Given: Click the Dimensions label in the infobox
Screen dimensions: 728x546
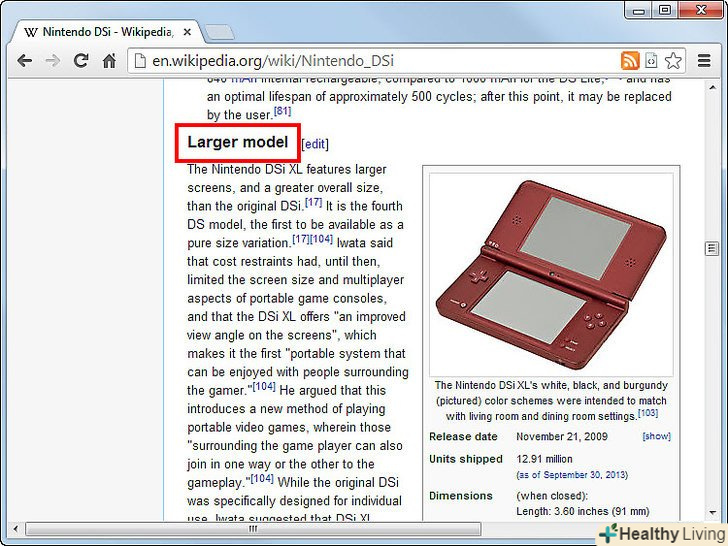Looking at the screenshot, I should click(461, 496).
